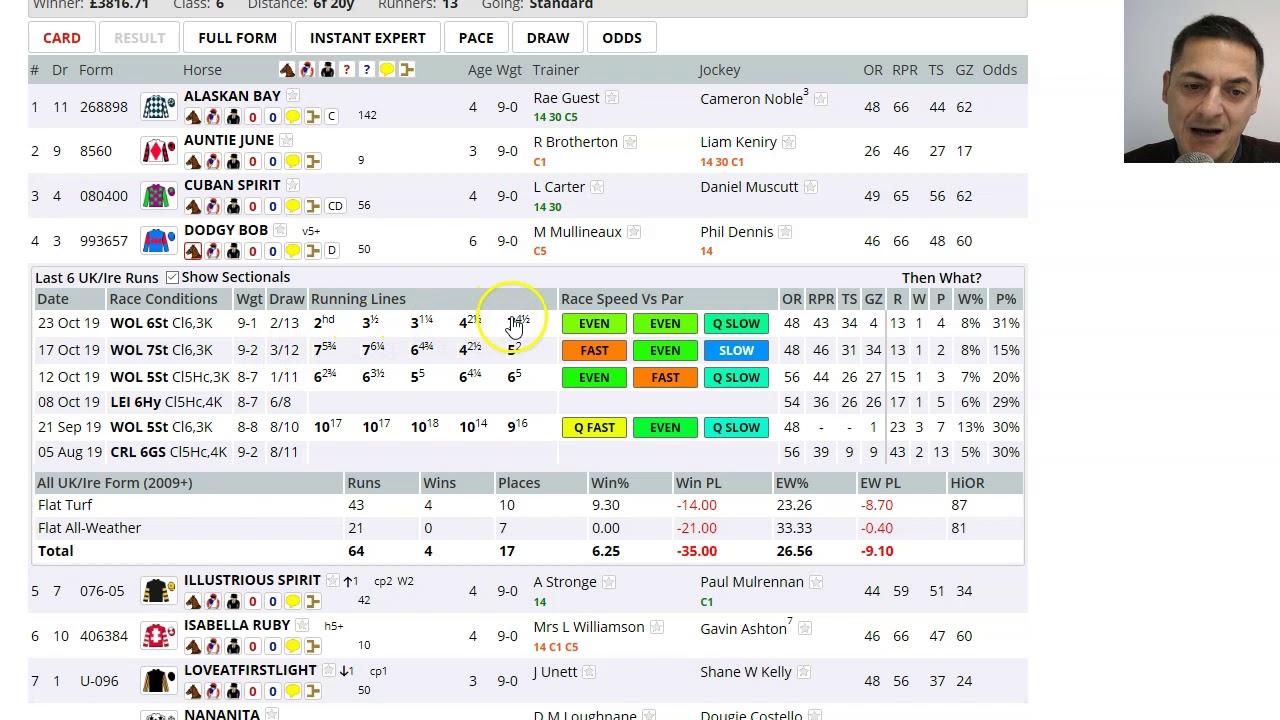Click the FAST badge for 17 Oct 19
The width and height of the screenshot is (1280, 720).
pyautogui.click(x=594, y=350)
